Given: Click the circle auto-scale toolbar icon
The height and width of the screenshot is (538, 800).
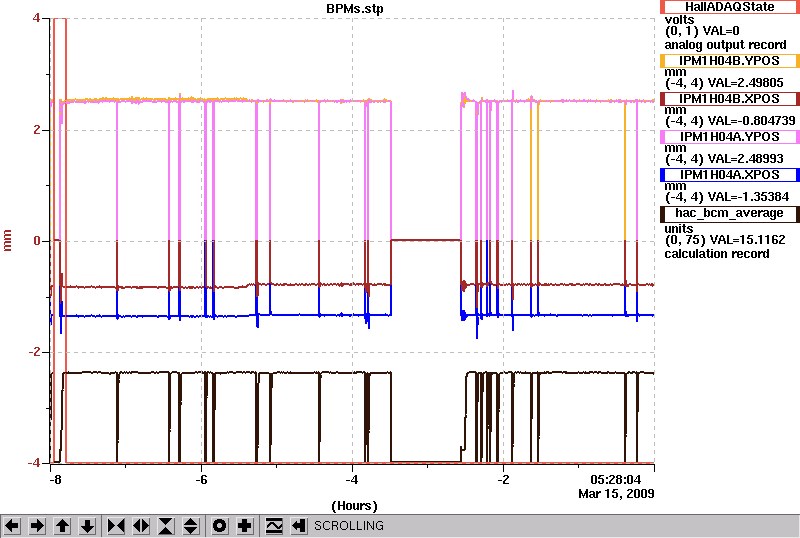Looking at the screenshot, I should tap(220, 526).
